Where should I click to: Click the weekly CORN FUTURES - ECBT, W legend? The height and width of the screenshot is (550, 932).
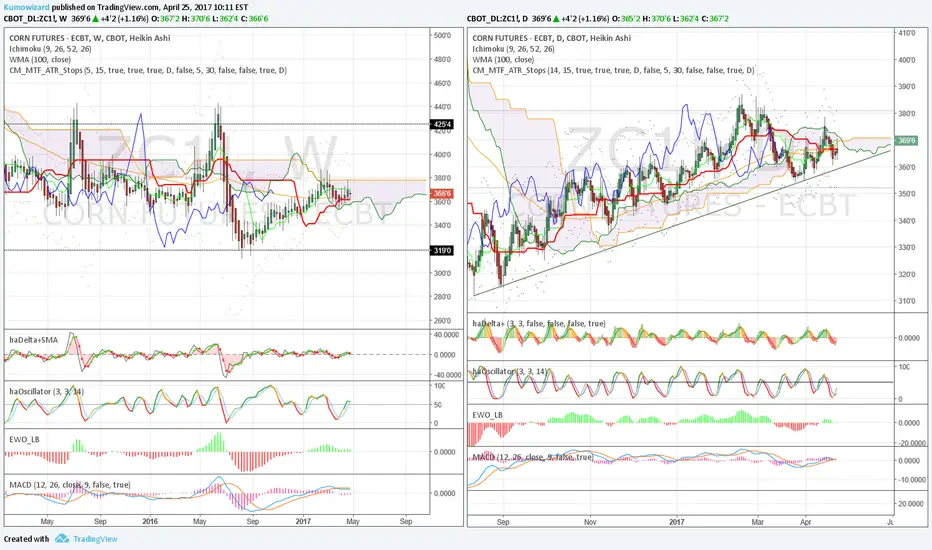(89, 38)
